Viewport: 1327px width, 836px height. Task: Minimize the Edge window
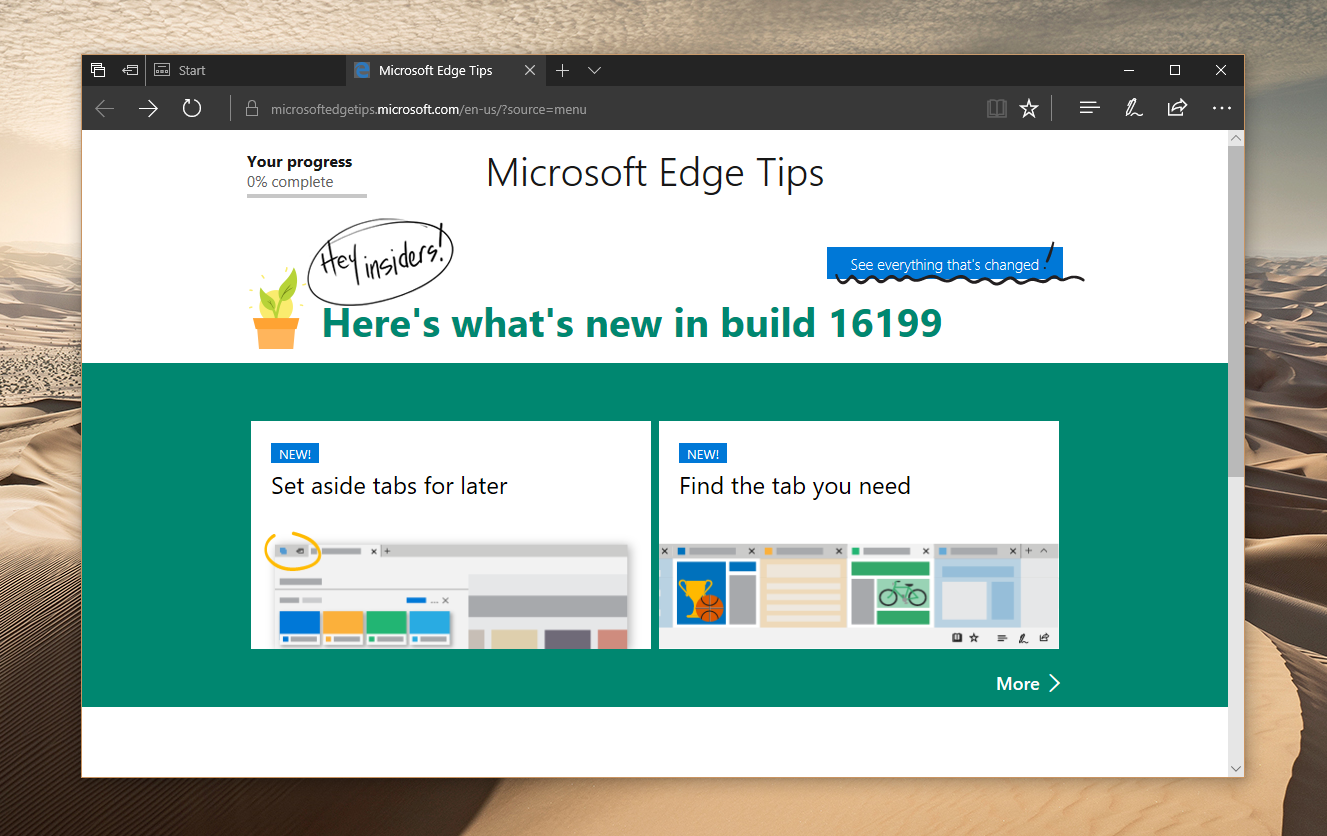coord(1129,70)
